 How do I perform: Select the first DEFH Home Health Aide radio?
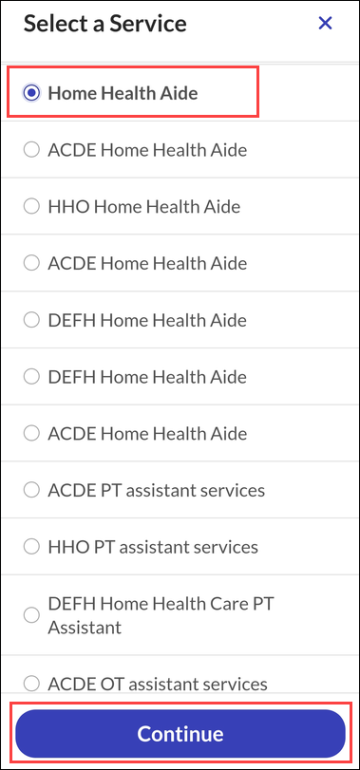click(x=31, y=320)
